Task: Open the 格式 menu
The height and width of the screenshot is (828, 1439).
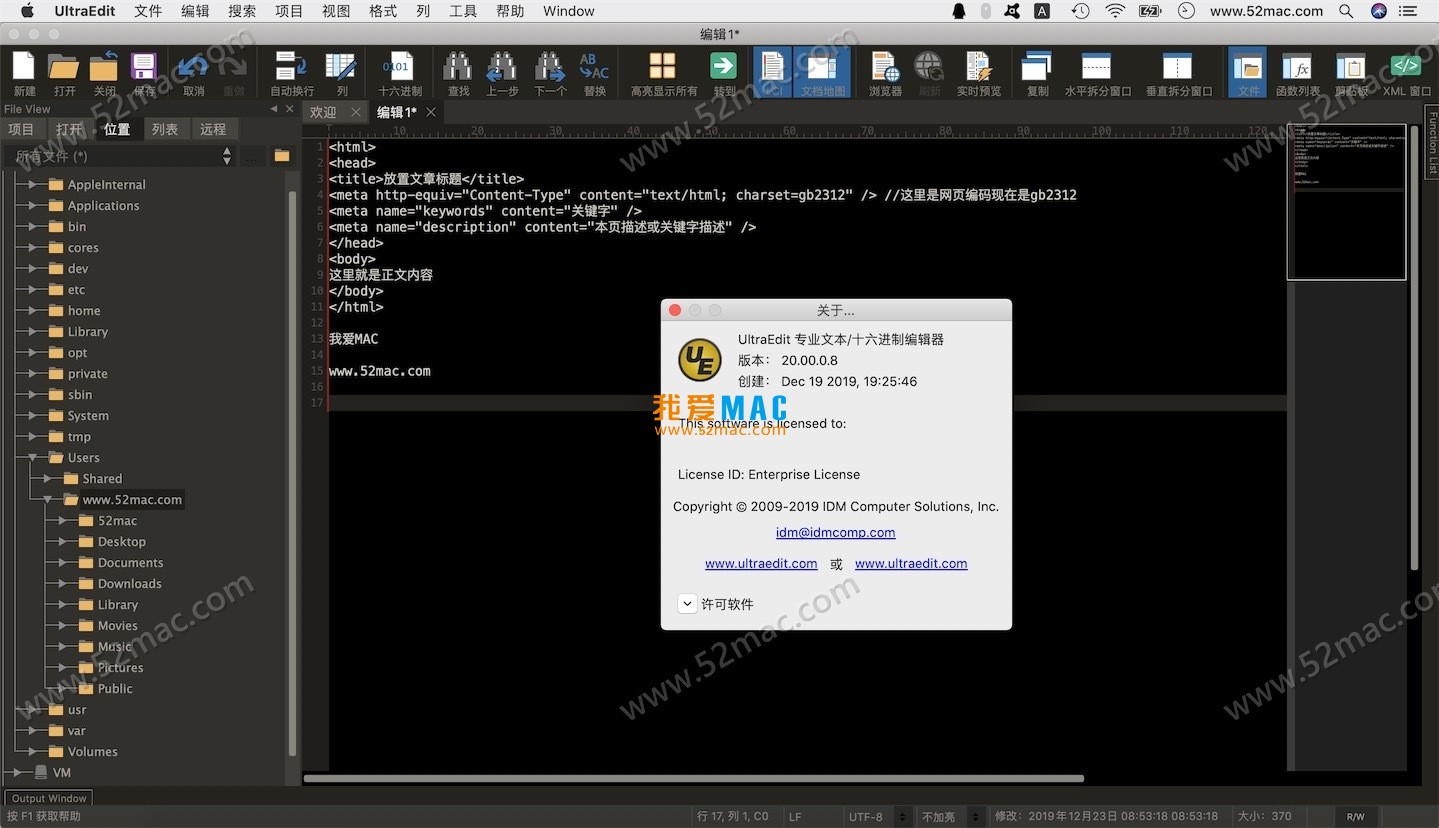Action: point(383,11)
